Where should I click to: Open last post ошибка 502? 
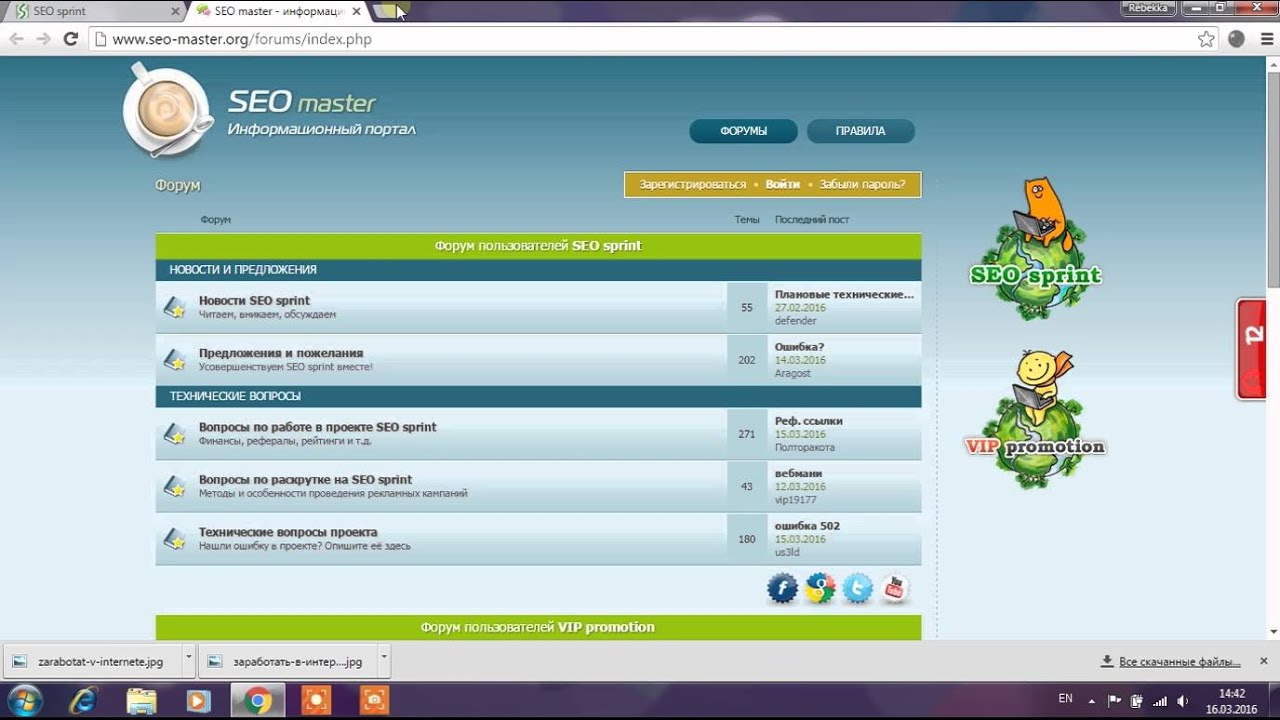tap(807, 526)
